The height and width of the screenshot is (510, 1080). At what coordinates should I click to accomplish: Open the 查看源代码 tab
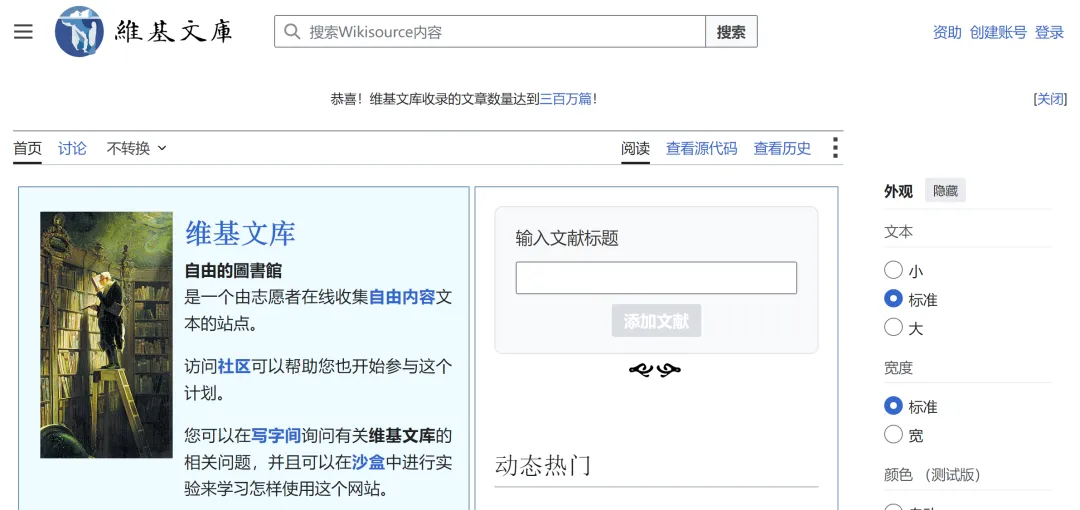pos(701,148)
